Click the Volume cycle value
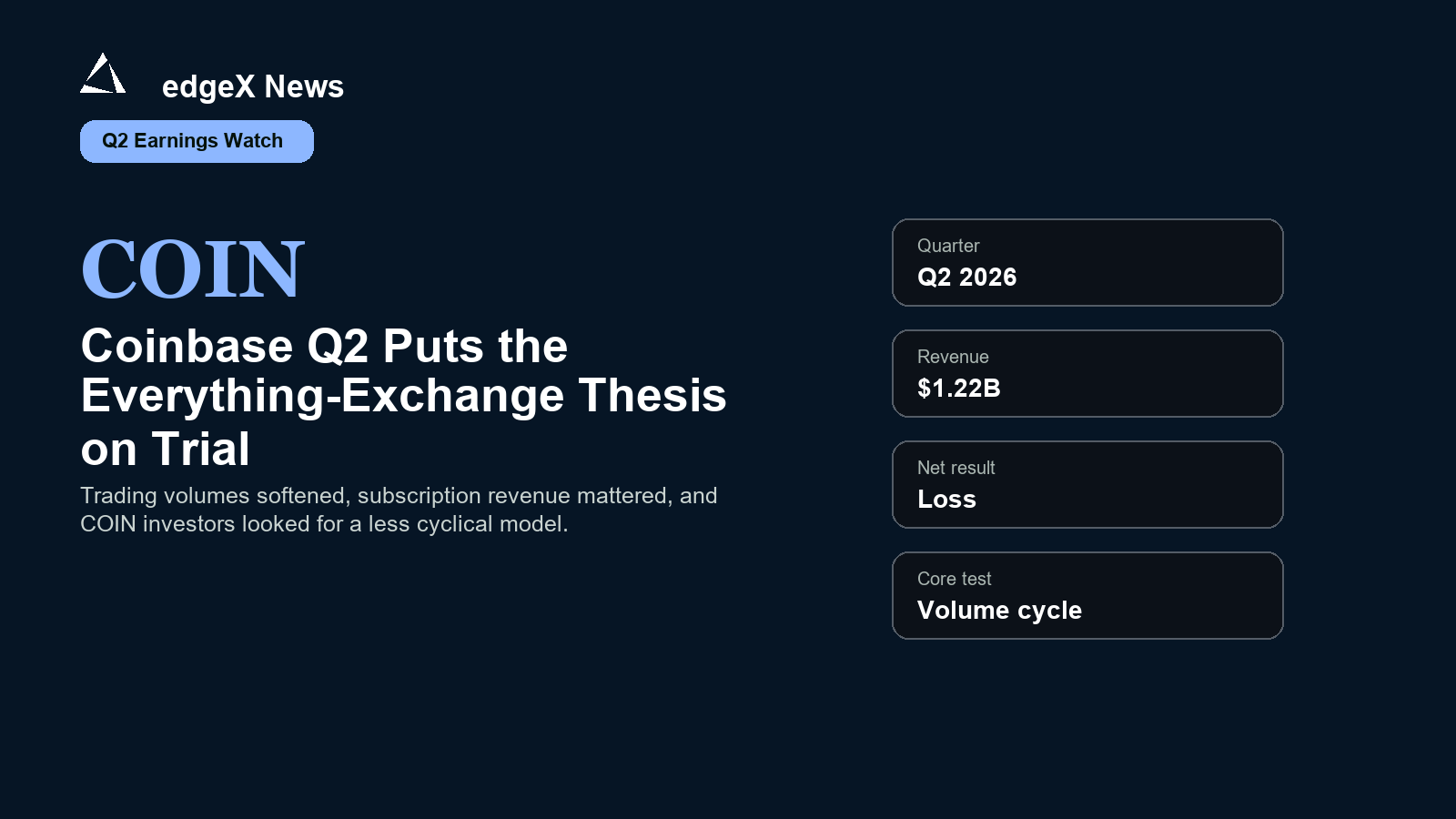1456x819 pixels. (x=999, y=611)
